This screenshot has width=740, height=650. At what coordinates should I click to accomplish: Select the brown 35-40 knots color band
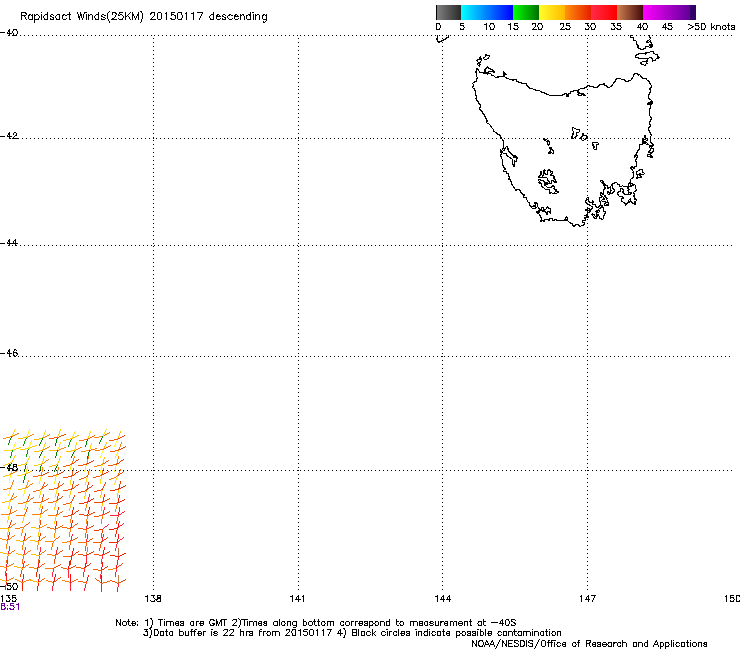click(x=630, y=12)
